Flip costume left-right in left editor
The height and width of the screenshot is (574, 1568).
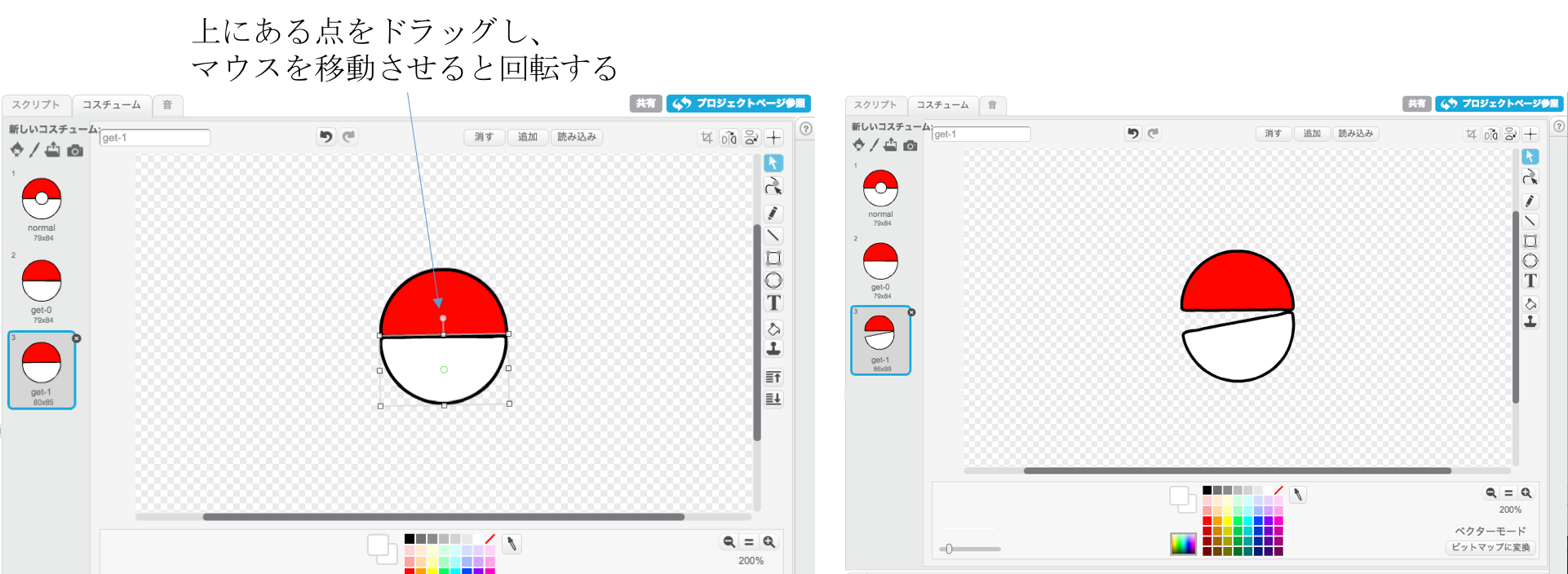pos(729,138)
